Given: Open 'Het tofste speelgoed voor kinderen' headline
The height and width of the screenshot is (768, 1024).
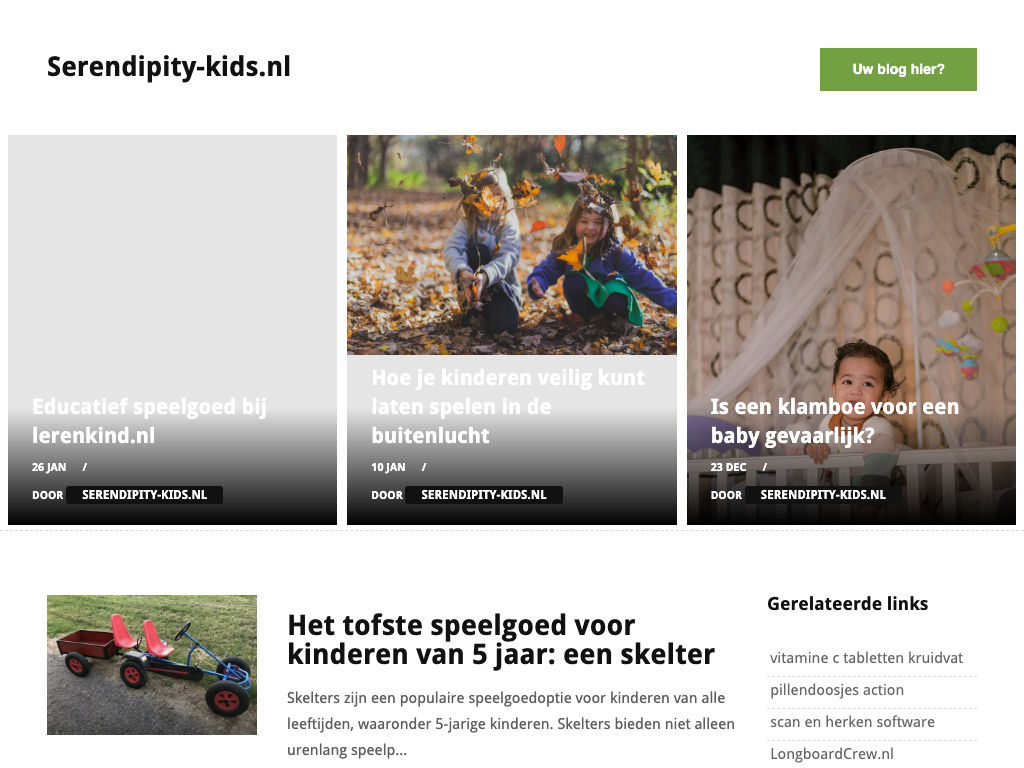Looking at the screenshot, I should (501, 639).
